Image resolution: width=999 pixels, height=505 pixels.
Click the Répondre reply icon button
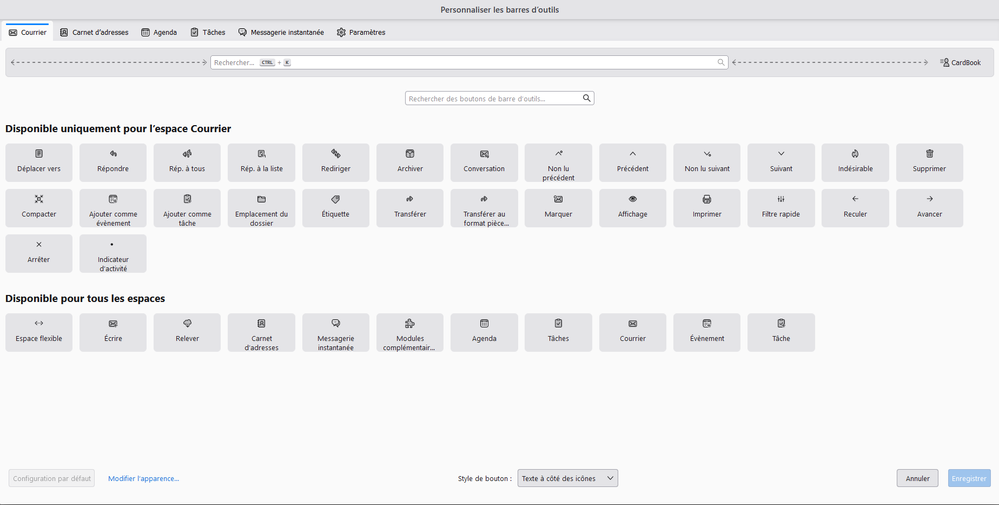click(x=113, y=162)
